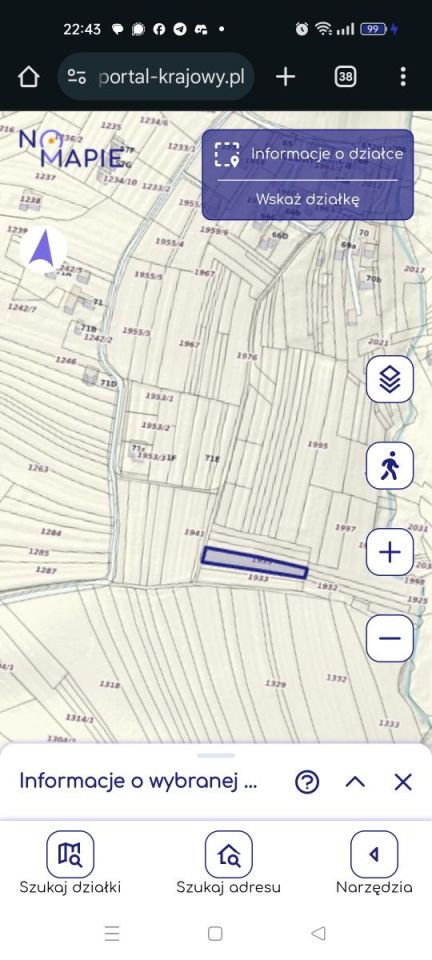Close the Informacje o wybranej panel
The width and height of the screenshot is (432, 960).
pyautogui.click(x=403, y=782)
